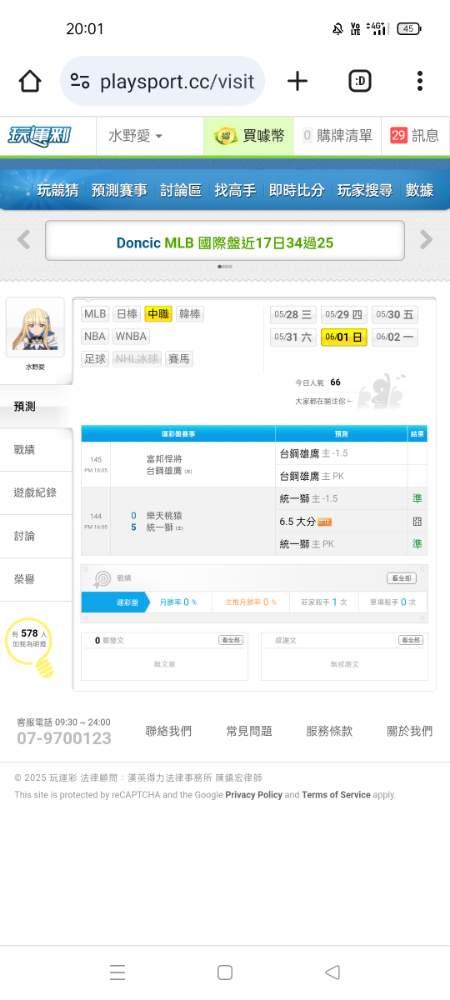Select date 05/31 六
Image resolution: width=450 pixels, height=1000 pixels.
click(x=293, y=337)
